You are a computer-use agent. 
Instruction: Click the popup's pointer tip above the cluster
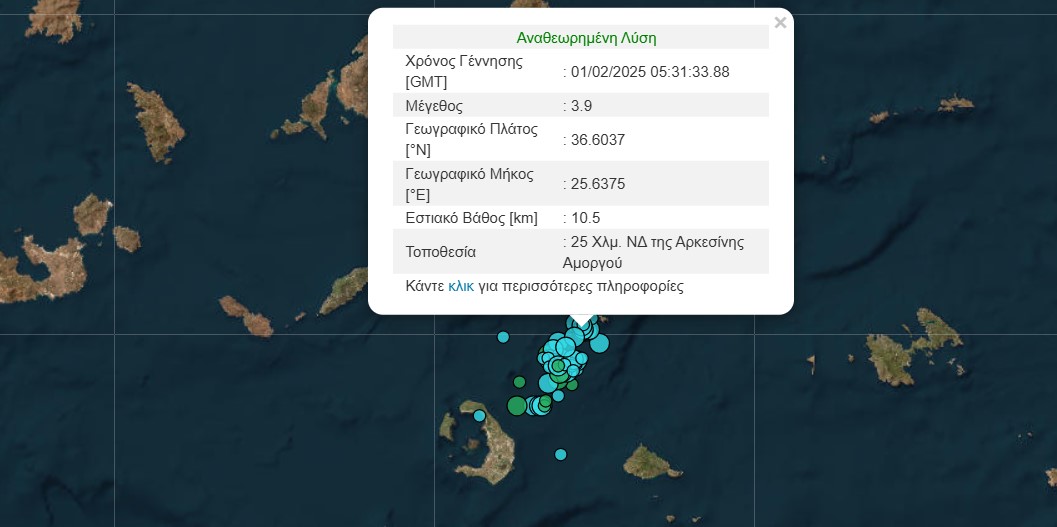[581, 319]
